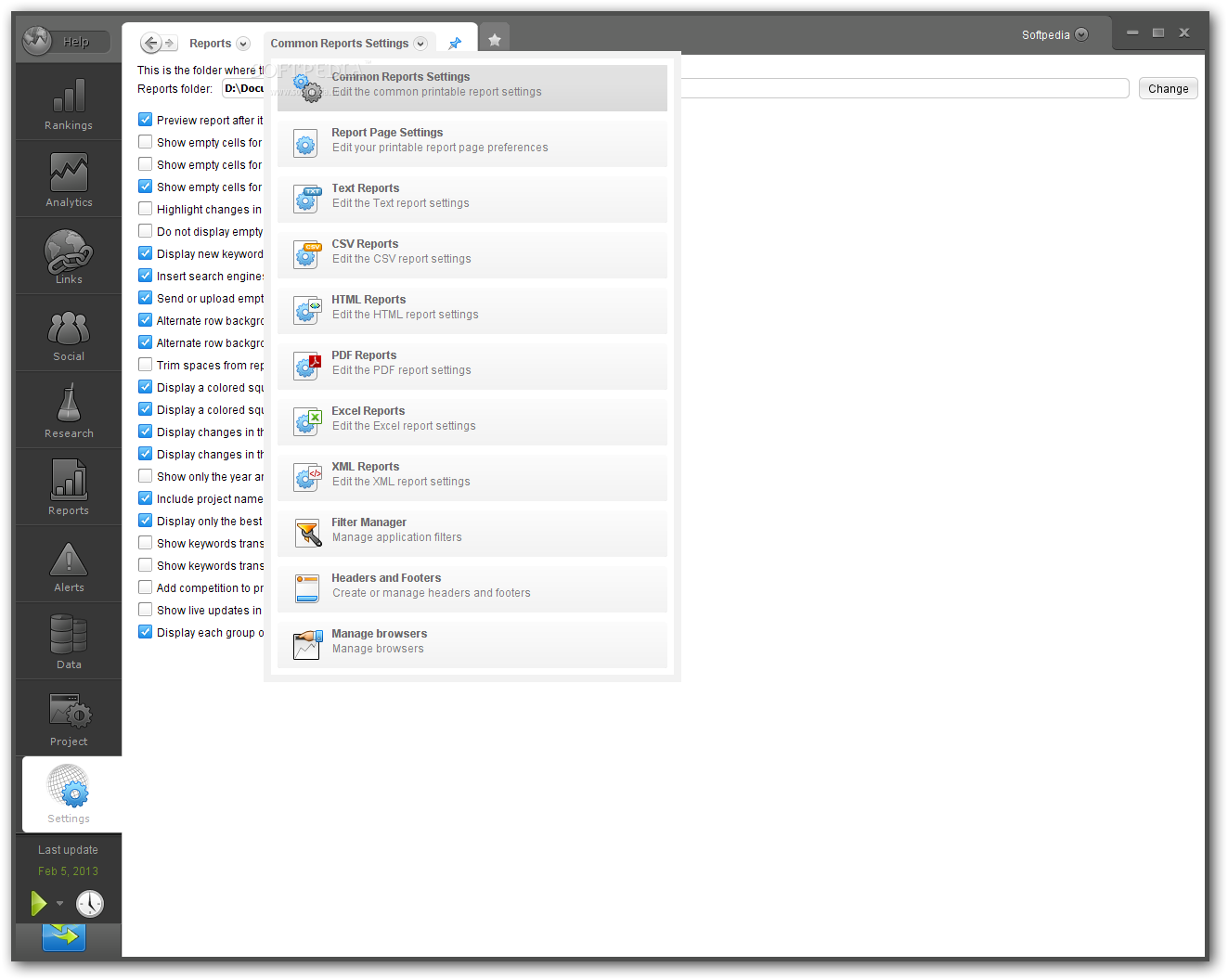Click Reports breadcrumb label

pos(211,44)
